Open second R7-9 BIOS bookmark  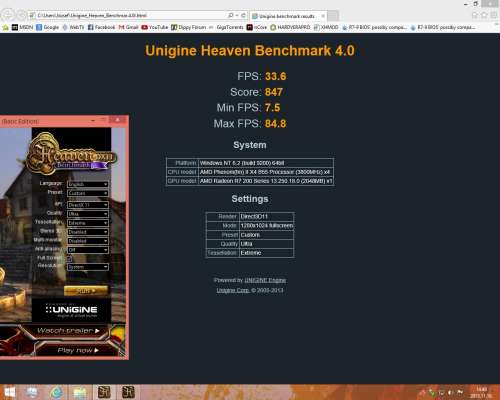tap(443, 27)
